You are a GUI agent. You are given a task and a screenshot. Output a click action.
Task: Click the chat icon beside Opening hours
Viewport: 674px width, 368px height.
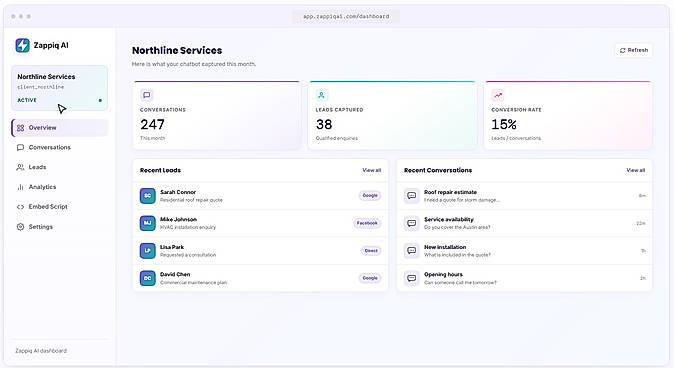411,278
